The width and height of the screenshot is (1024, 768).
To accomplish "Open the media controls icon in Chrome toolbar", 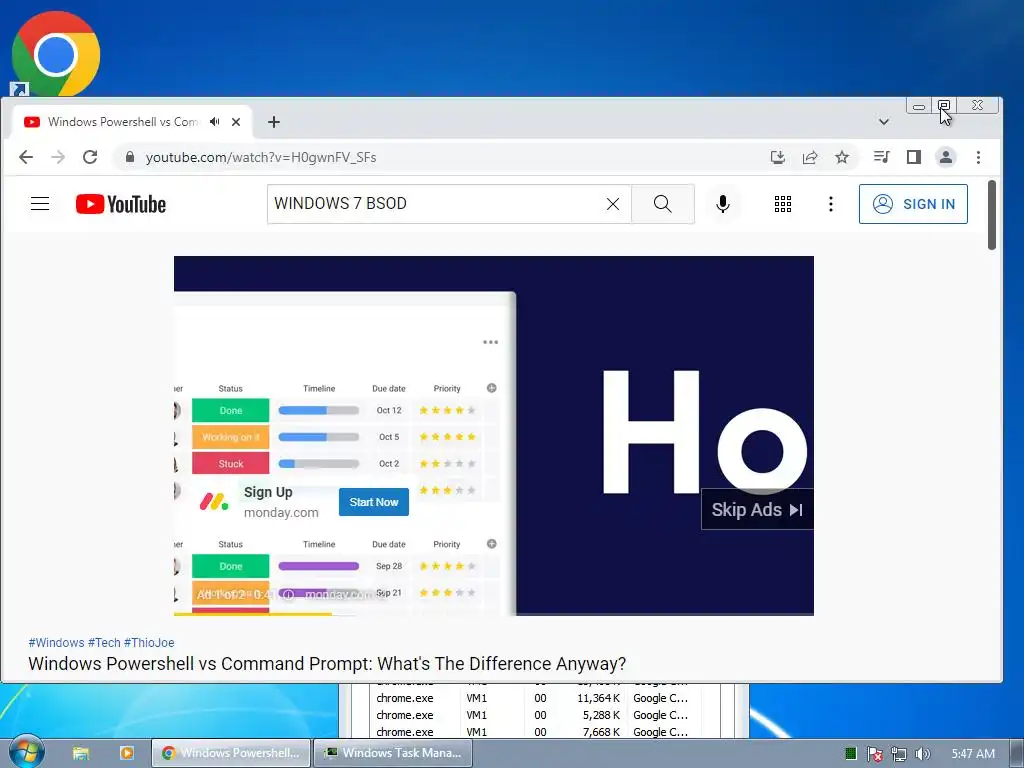I will click(x=881, y=157).
